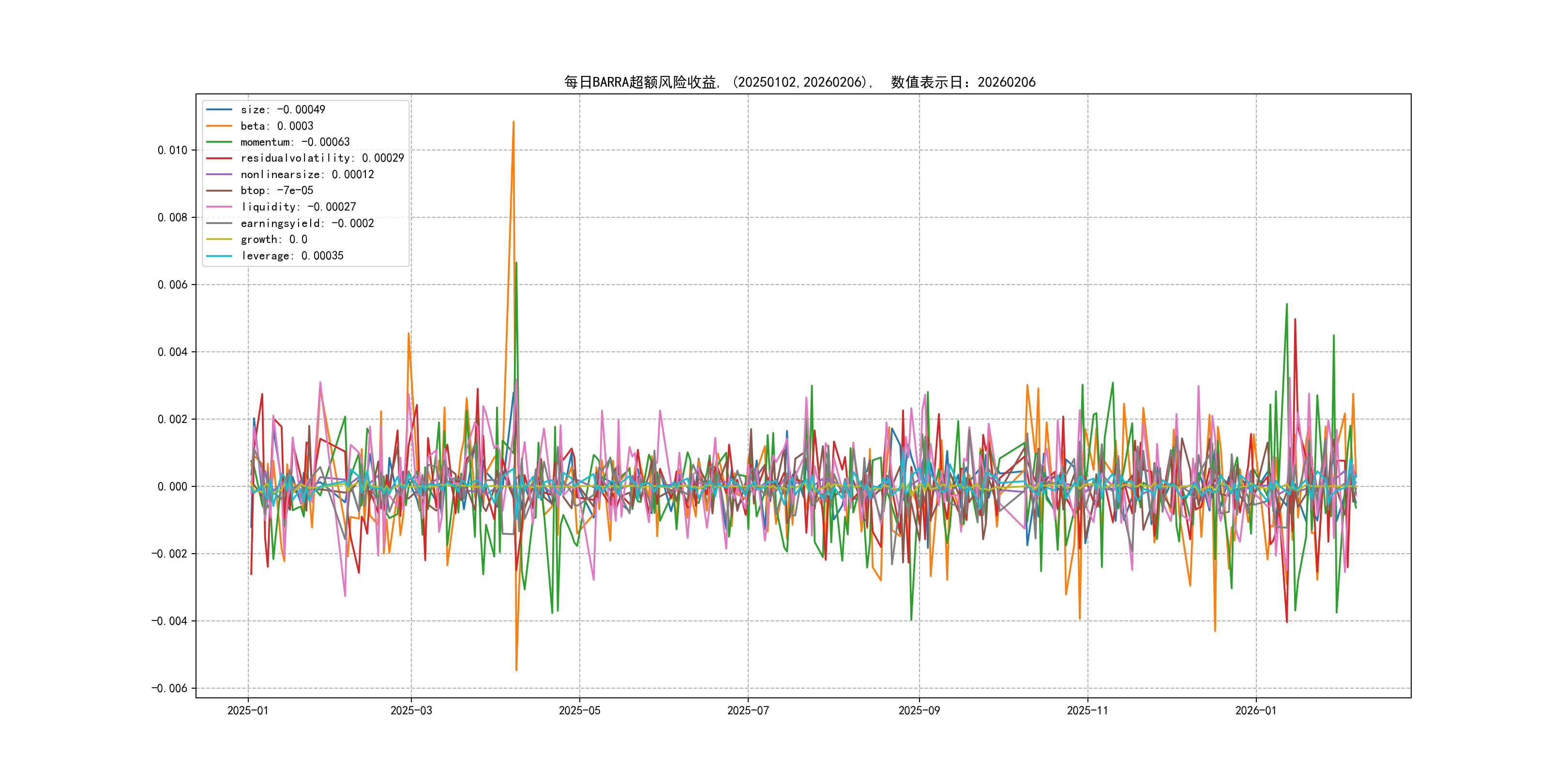Click the 2025-09 x-axis tick label
Viewport: 1568px width, 784px height.
pos(919,710)
